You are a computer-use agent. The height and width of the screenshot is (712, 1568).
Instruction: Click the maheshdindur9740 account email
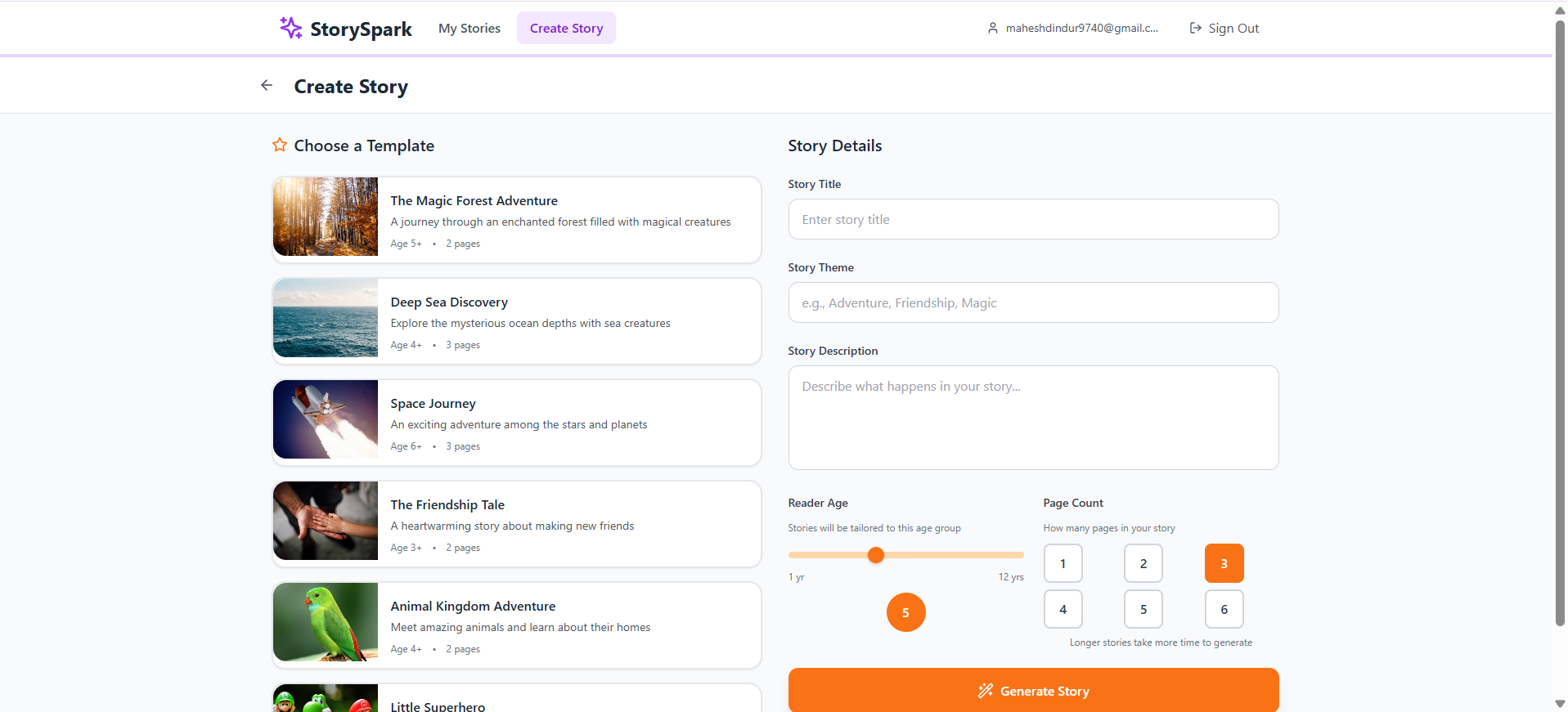click(x=1081, y=28)
